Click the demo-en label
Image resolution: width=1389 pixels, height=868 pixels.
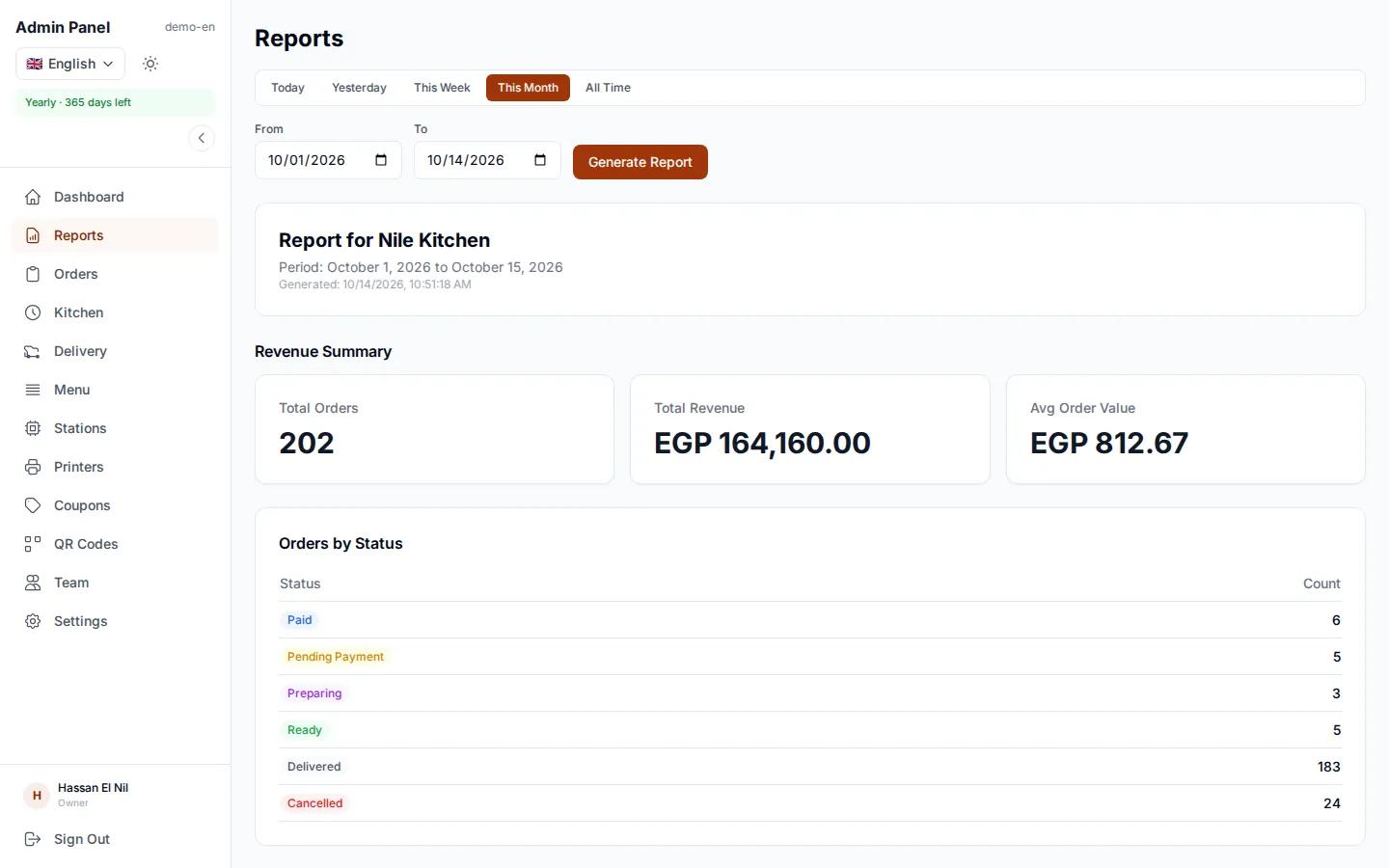[190, 27]
